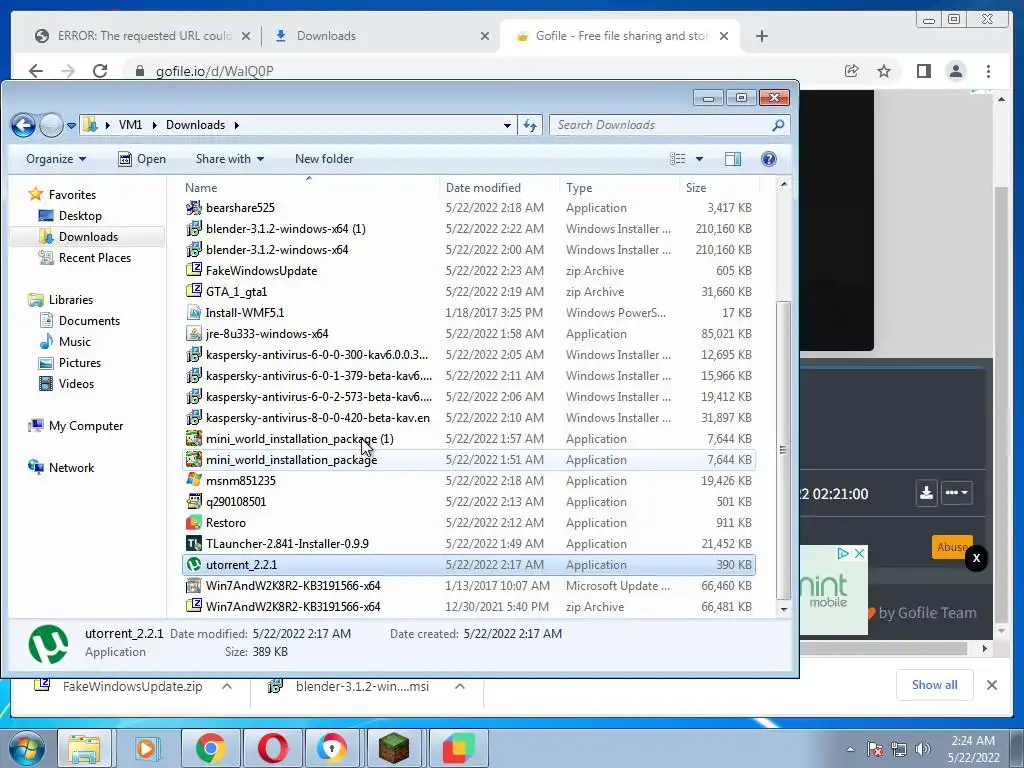
Task: Select GTA_1_gta1 zip archive icon
Action: click(x=193, y=291)
